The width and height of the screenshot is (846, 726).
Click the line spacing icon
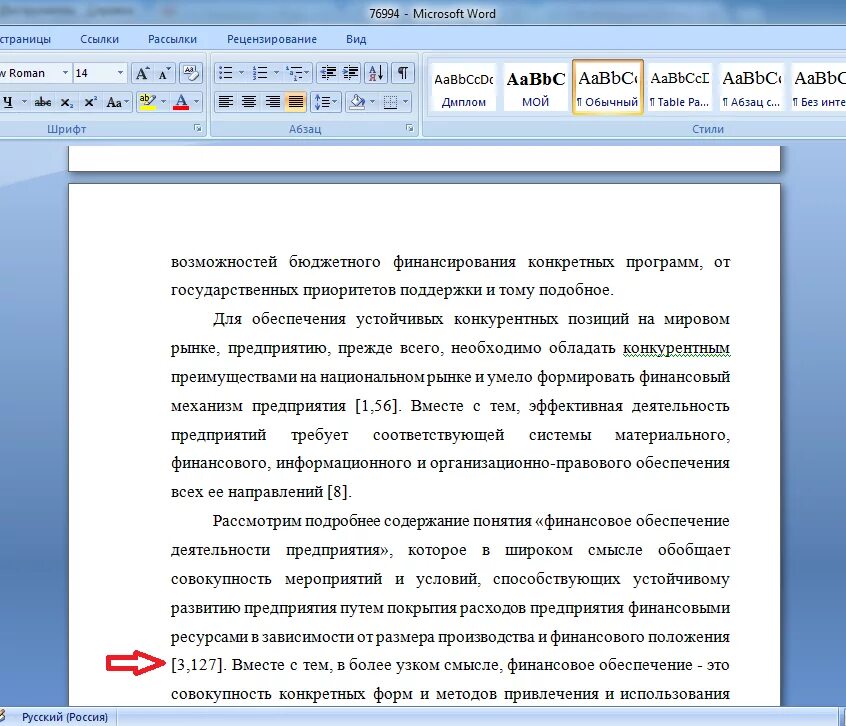323,101
